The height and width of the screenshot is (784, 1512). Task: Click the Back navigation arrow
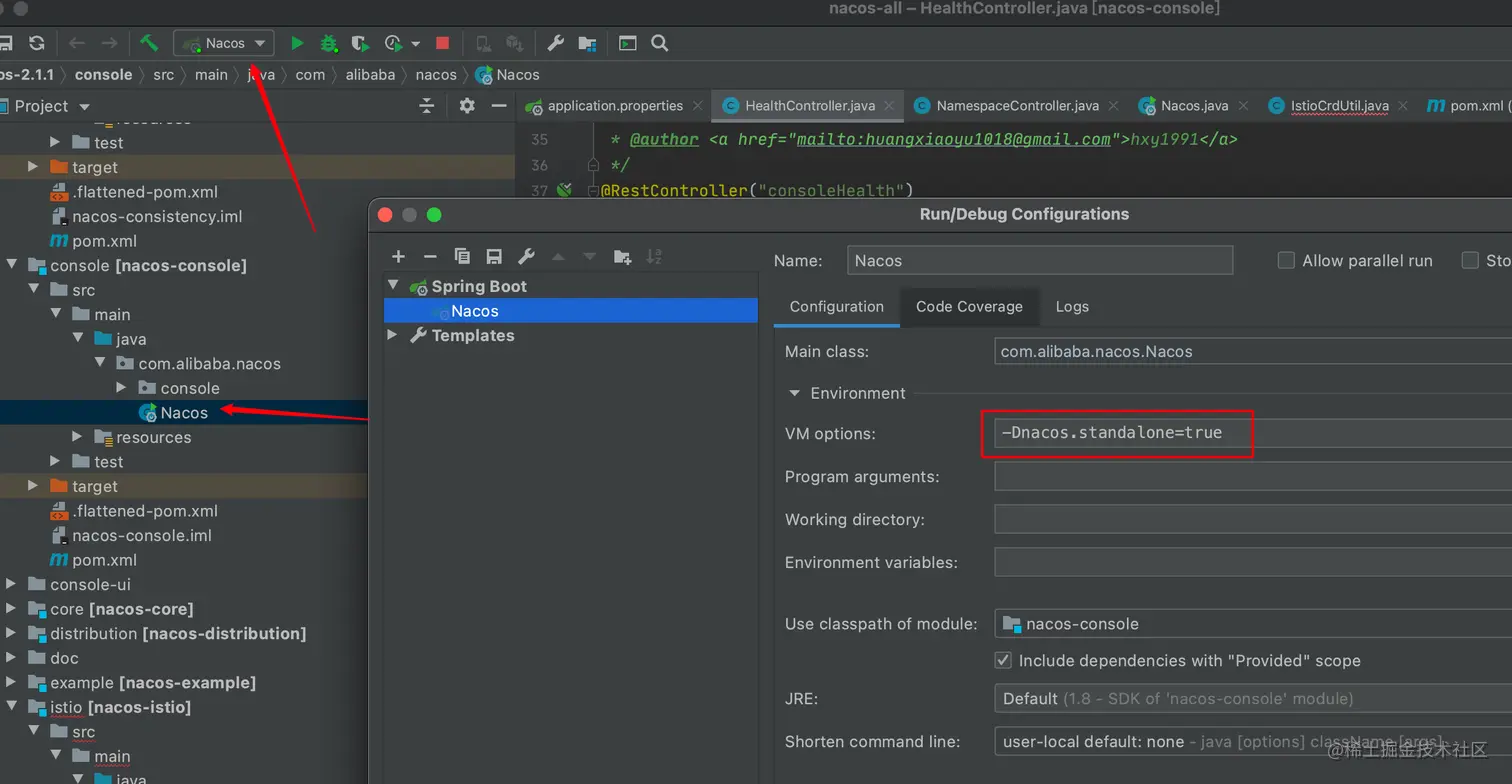coord(77,43)
